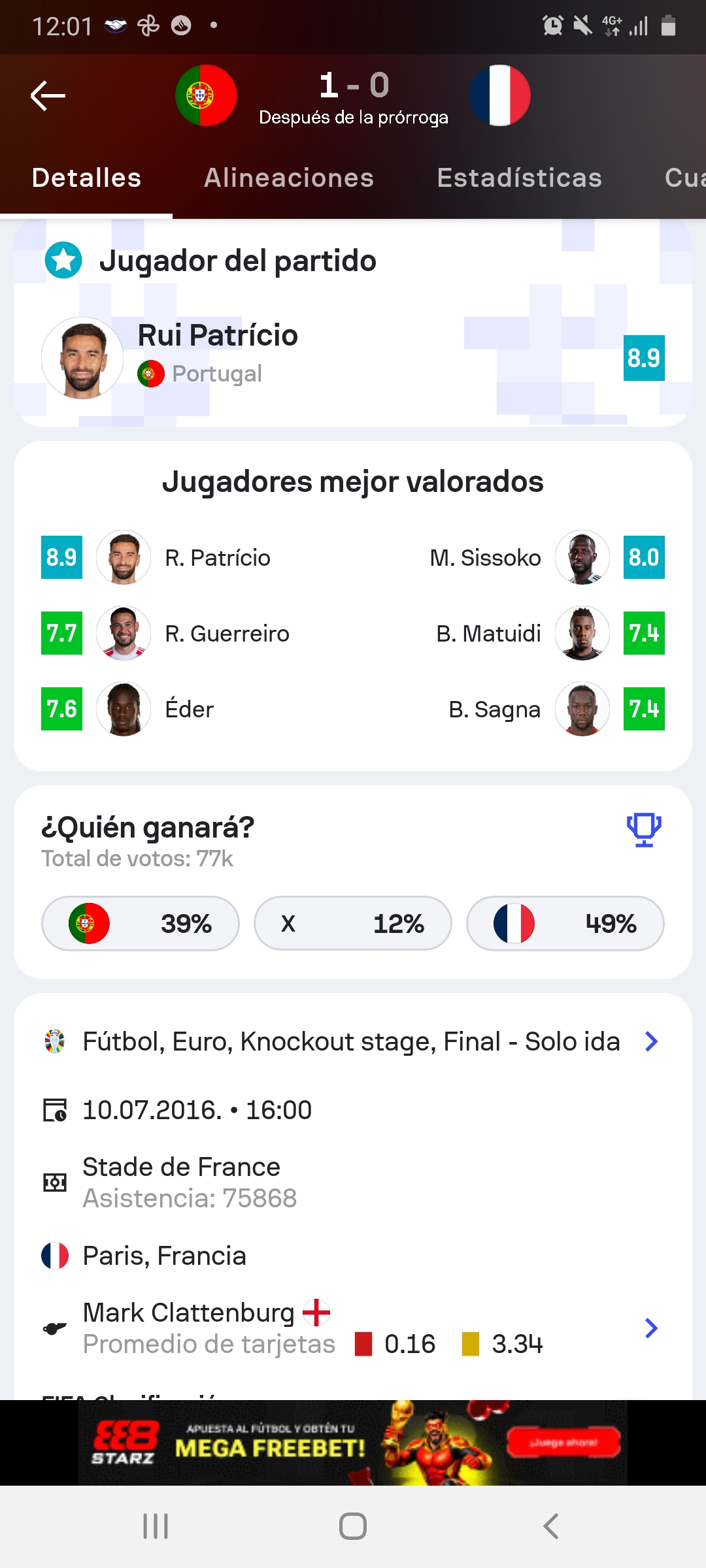Tap the back arrow in the header
The image size is (706, 1568).
[x=48, y=96]
